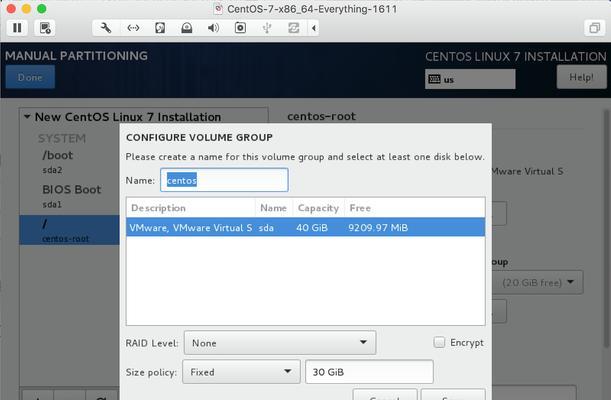Open the volume group dropdown showing GiB free

pos(538,282)
